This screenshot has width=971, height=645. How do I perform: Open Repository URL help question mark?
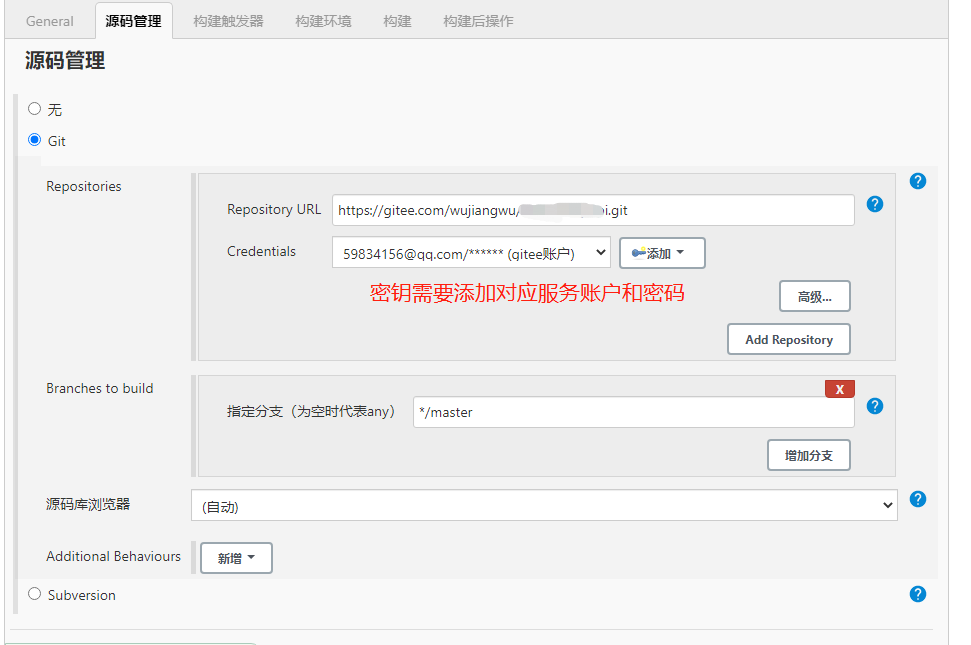[x=875, y=204]
